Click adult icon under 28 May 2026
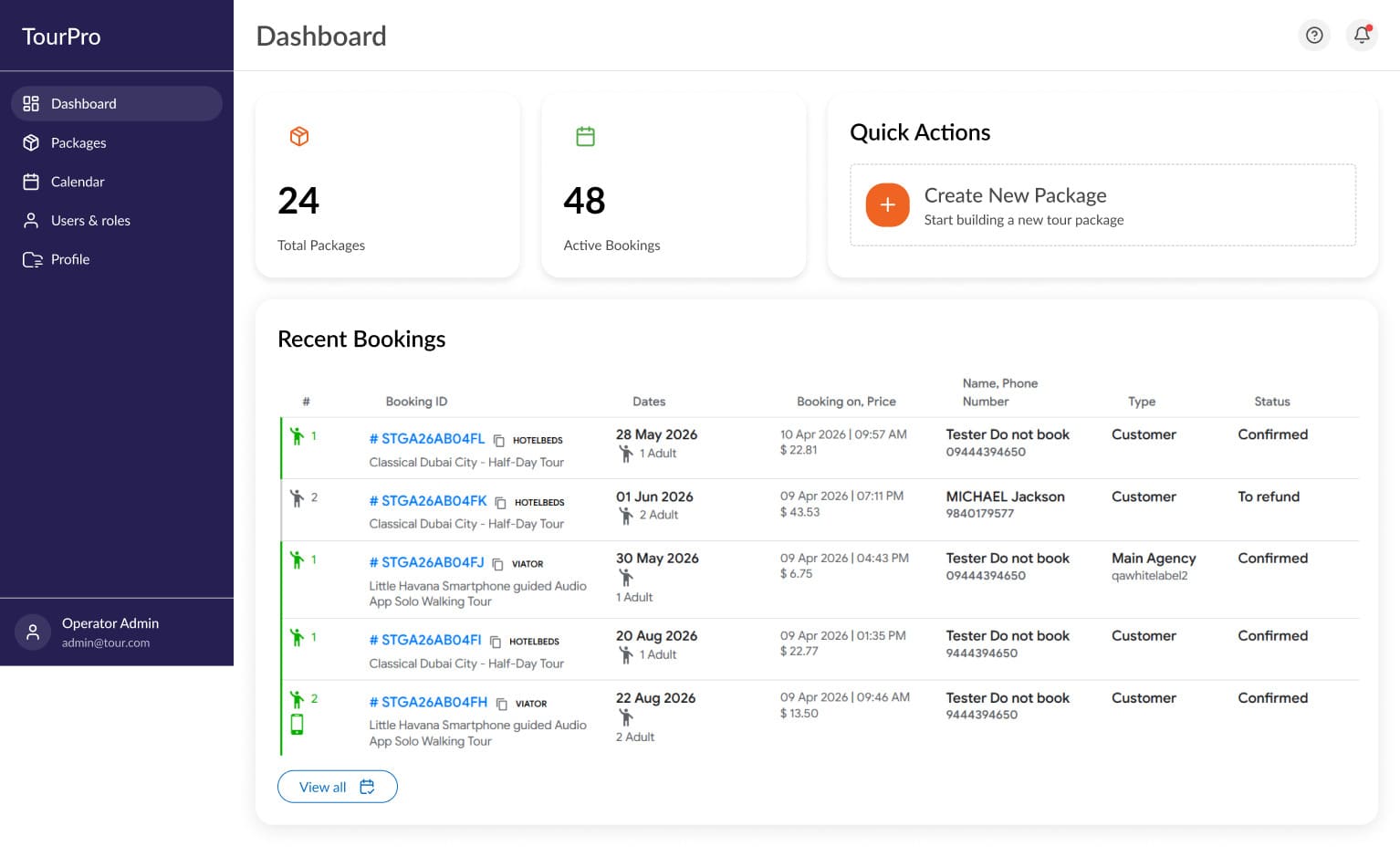 [626, 454]
